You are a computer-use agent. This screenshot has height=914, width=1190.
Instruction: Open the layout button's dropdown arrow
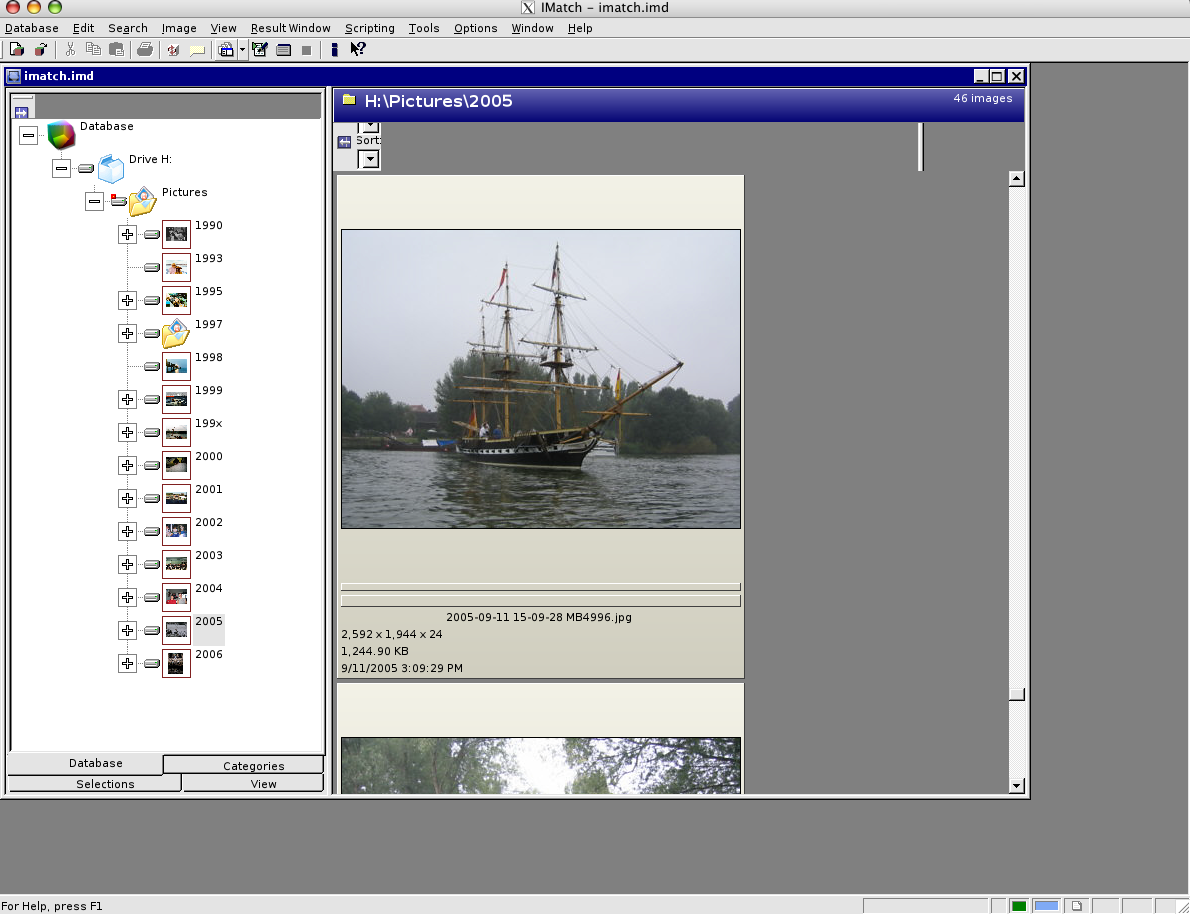tap(242, 50)
